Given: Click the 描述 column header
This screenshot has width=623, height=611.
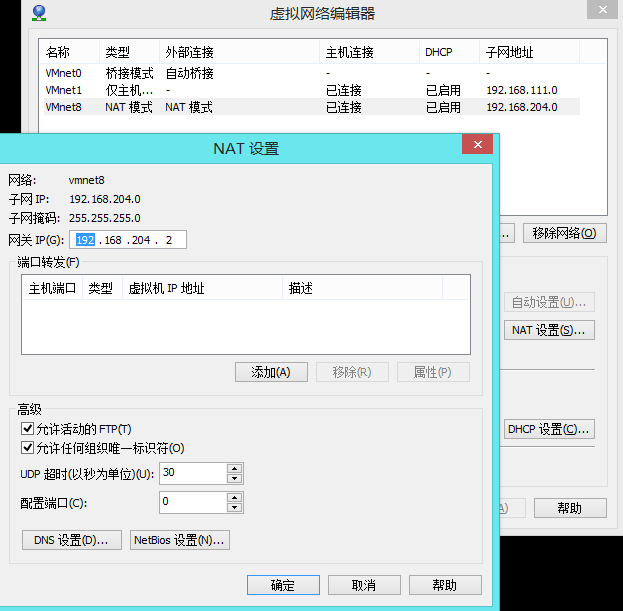Looking at the screenshot, I should [362, 288].
